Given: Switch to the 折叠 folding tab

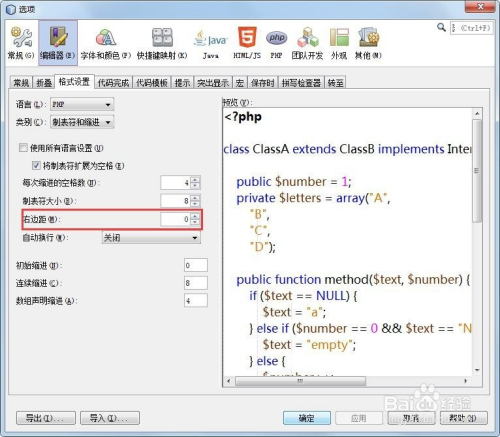Looking at the screenshot, I should pyautogui.click(x=44, y=82).
